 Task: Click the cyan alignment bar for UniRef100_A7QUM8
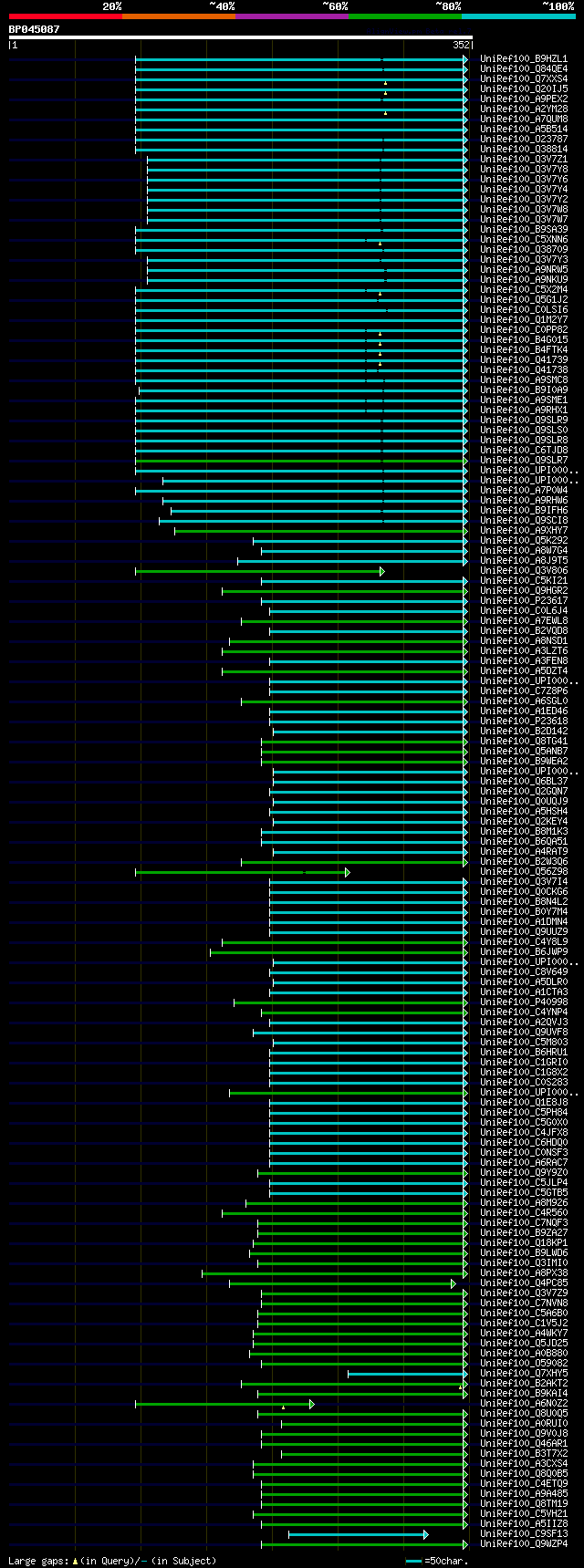(301, 119)
